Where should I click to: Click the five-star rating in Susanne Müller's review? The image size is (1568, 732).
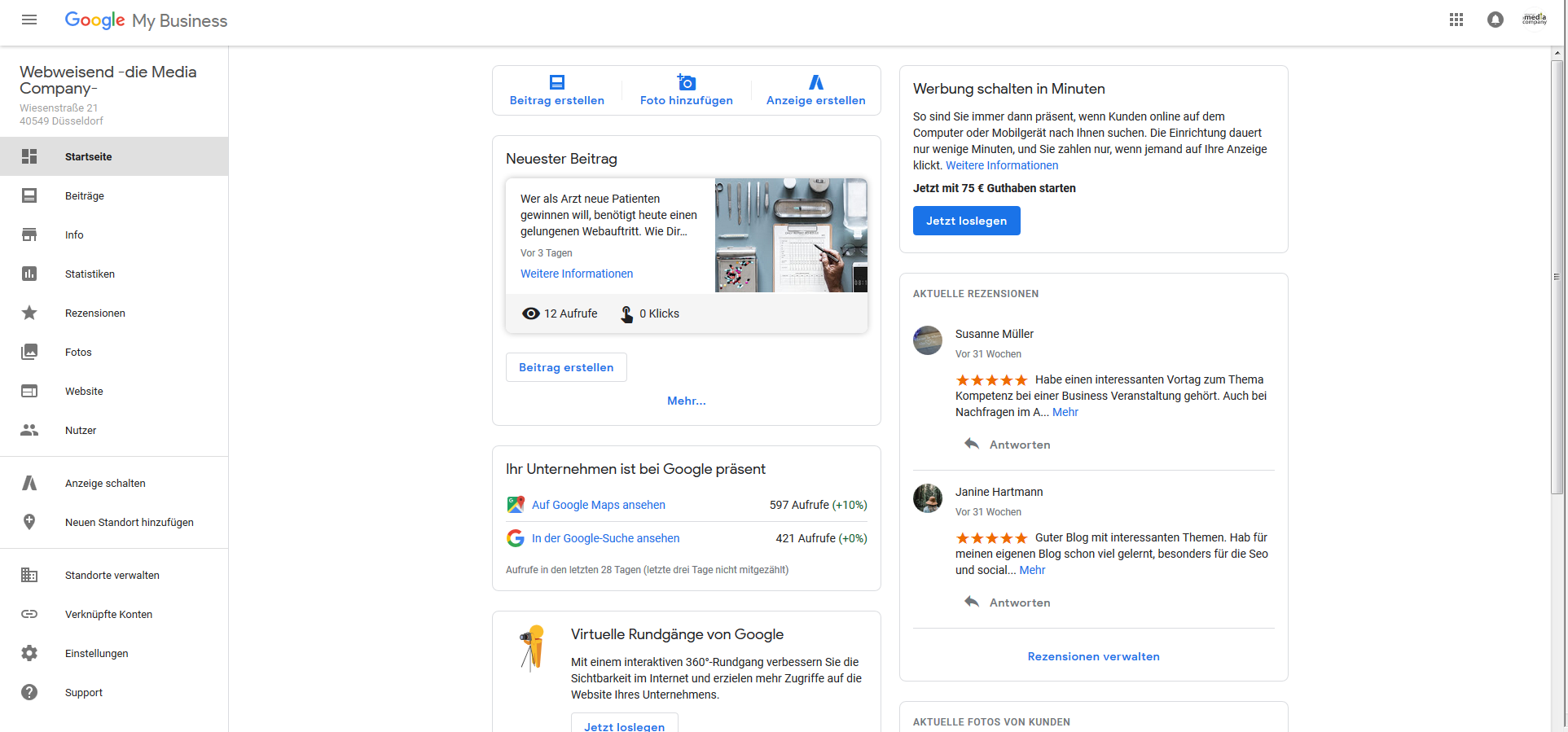click(991, 380)
